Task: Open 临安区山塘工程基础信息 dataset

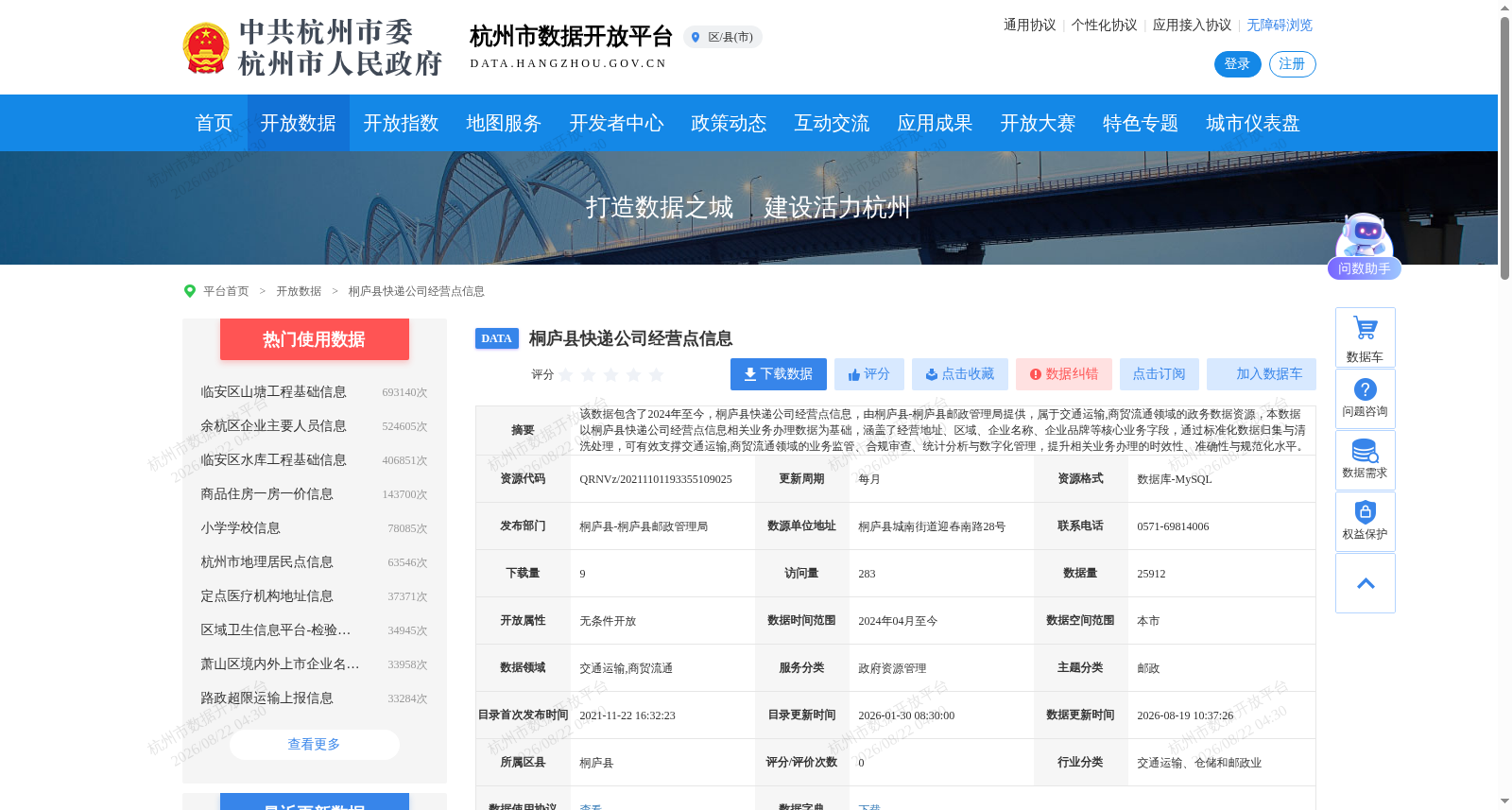Action: click(273, 392)
